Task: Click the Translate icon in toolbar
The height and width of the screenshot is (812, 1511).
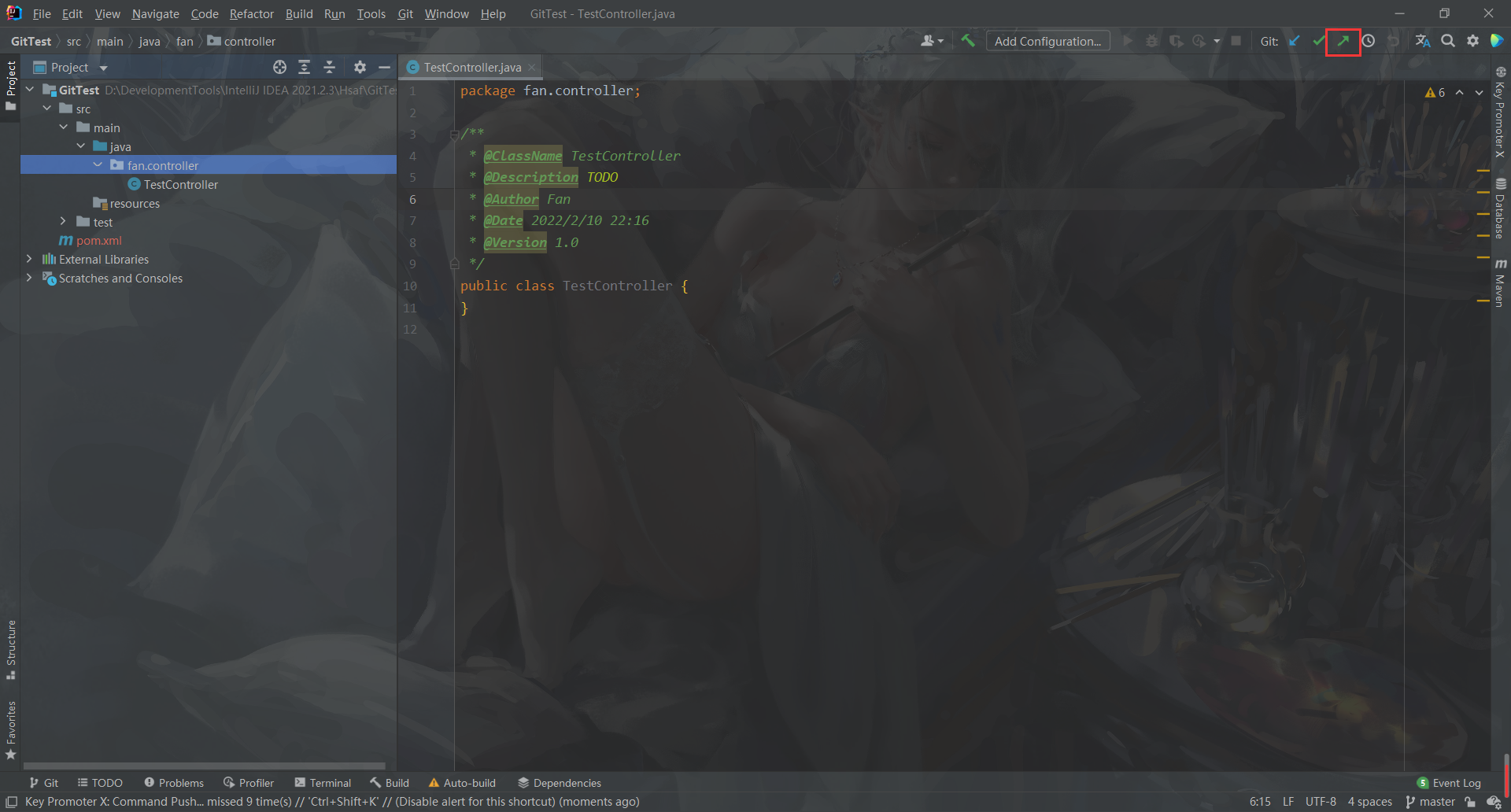Action: pyautogui.click(x=1423, y=41)
